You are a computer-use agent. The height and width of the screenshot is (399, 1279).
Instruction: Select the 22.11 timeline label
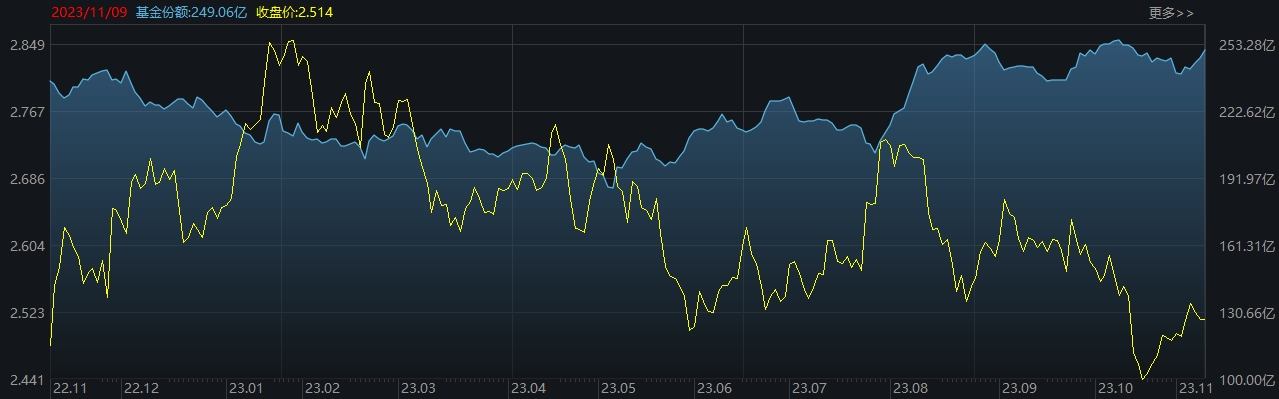pos(70,388)
